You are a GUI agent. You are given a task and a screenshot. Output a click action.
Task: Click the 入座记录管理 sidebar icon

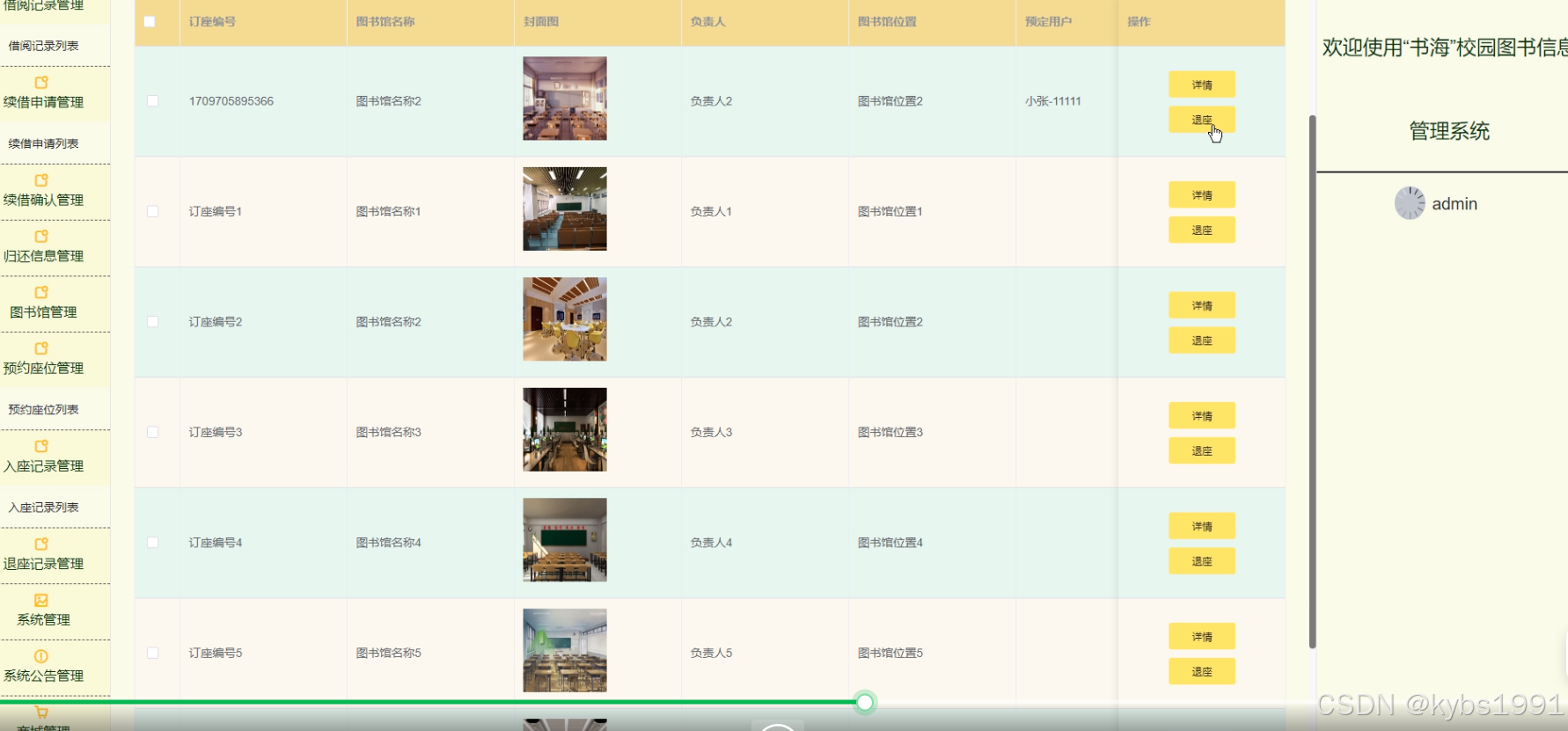[x=41, y=447]
